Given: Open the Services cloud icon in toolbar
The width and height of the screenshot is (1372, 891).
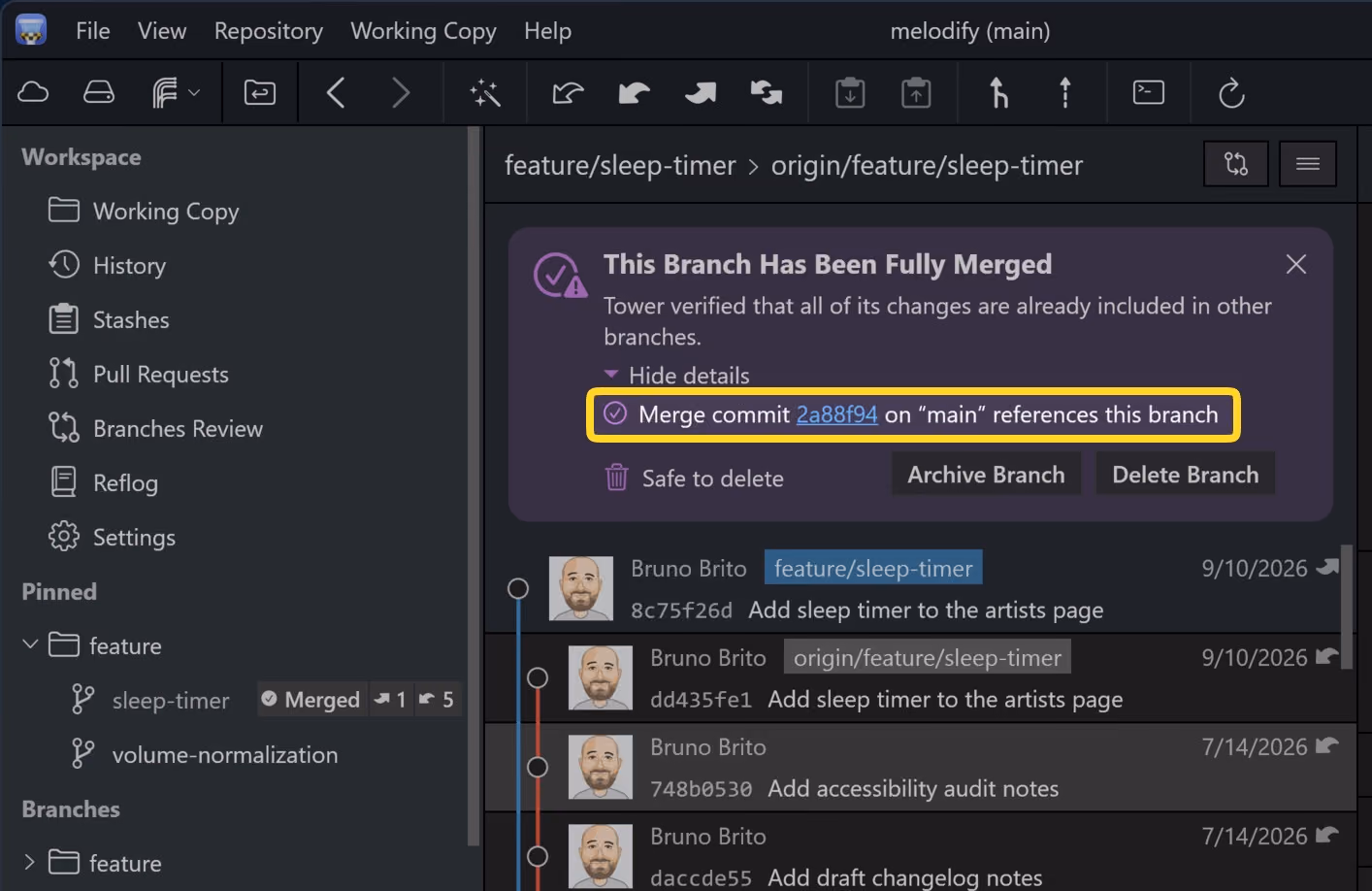Looking at the screenshot, I should [x=33, y=92].
